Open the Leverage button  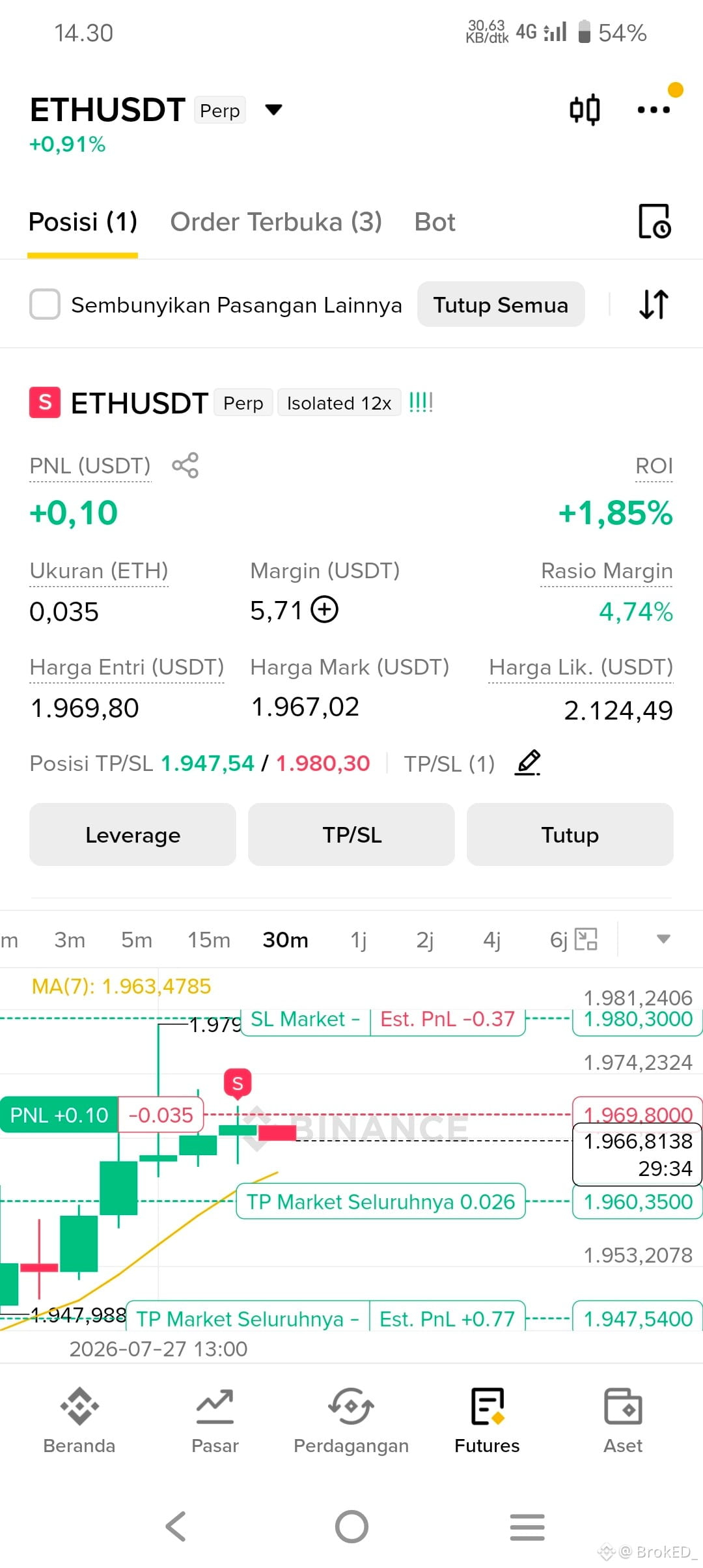[x=133, y=834]
